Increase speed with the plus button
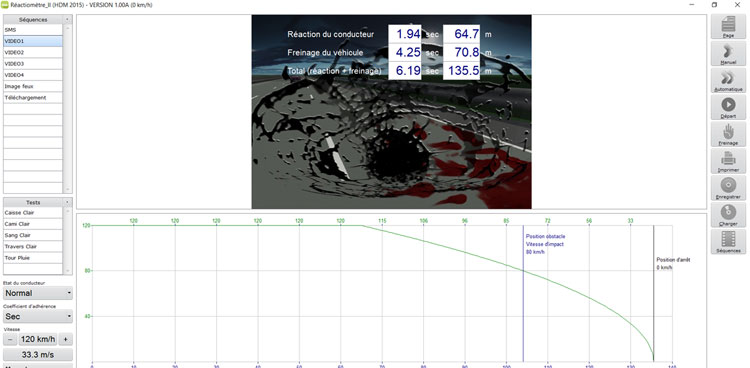The image size is (750, 368). click(66, 340)
